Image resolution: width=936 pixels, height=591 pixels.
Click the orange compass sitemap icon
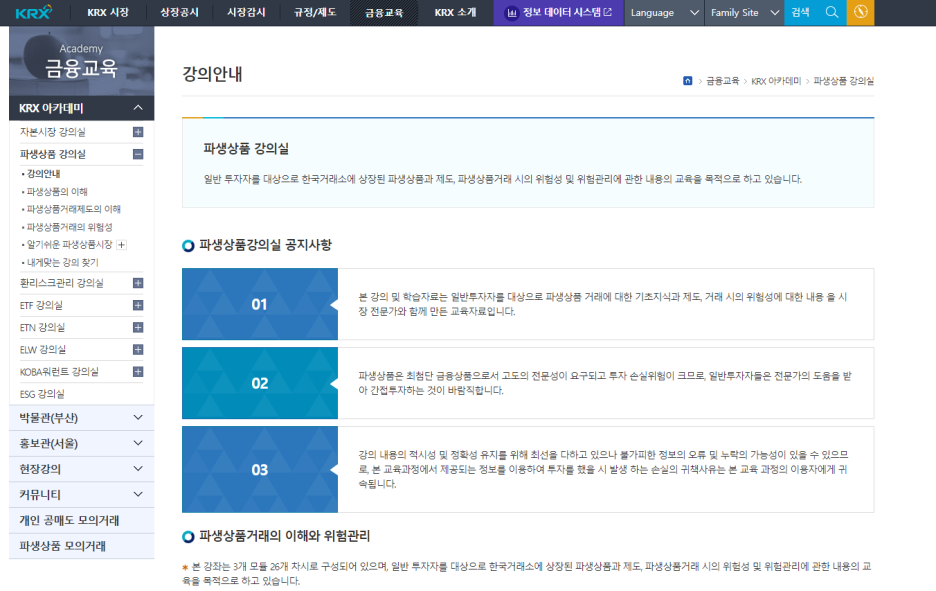(860, 12)
